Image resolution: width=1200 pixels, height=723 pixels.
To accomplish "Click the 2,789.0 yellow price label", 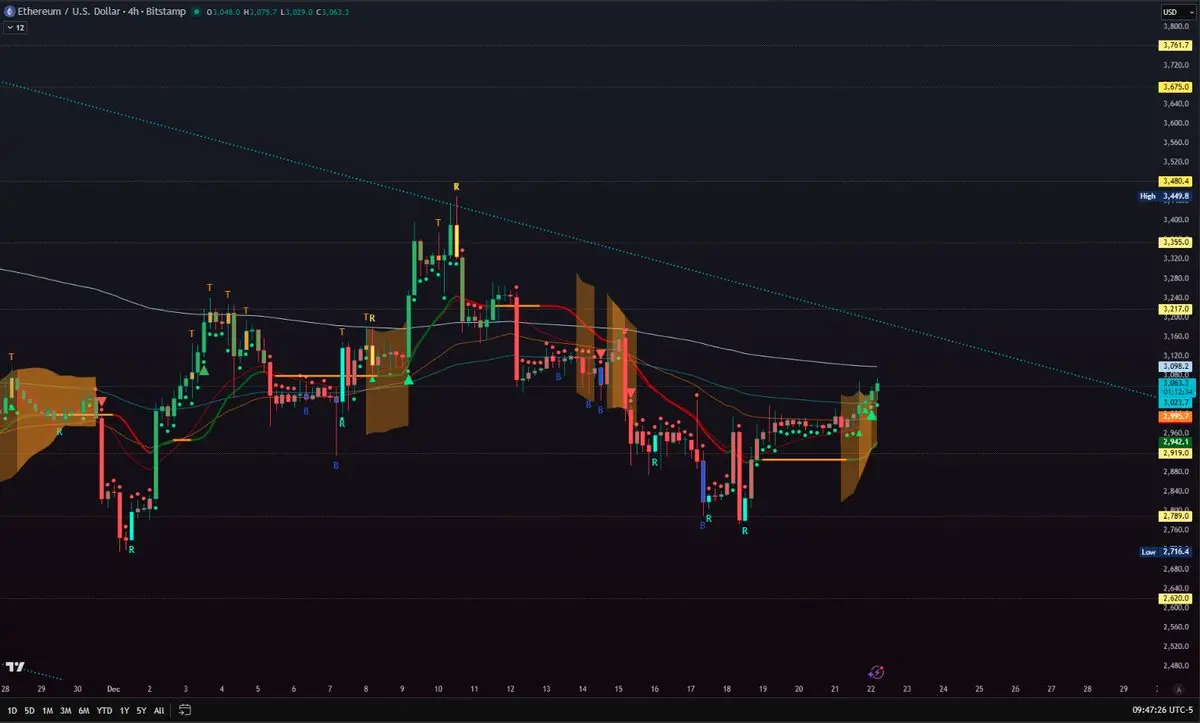I will [1173, 516].
